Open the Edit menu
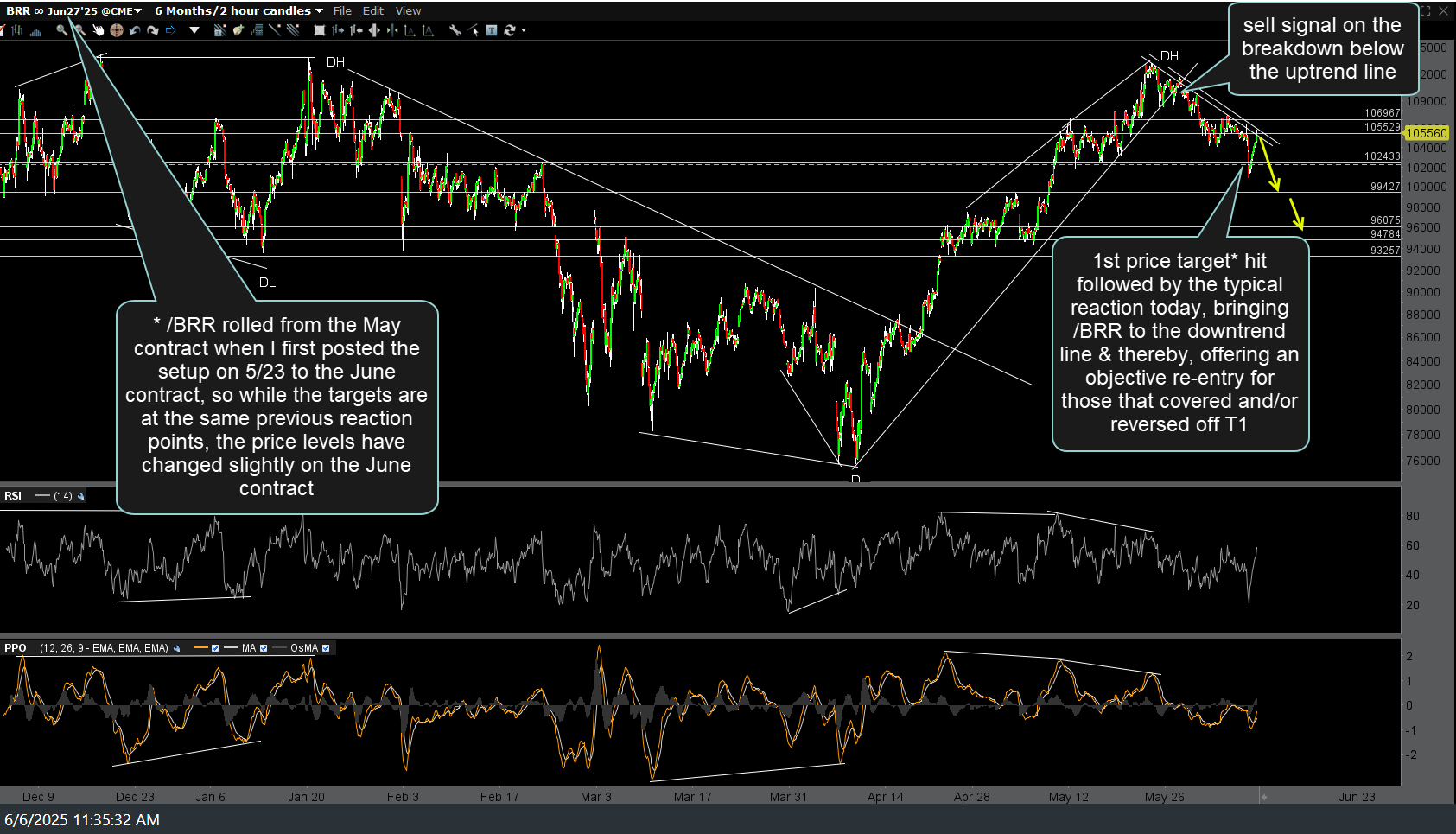Image resolution: width=1456 pixels, height=834 pixels. tap(373, 11)
